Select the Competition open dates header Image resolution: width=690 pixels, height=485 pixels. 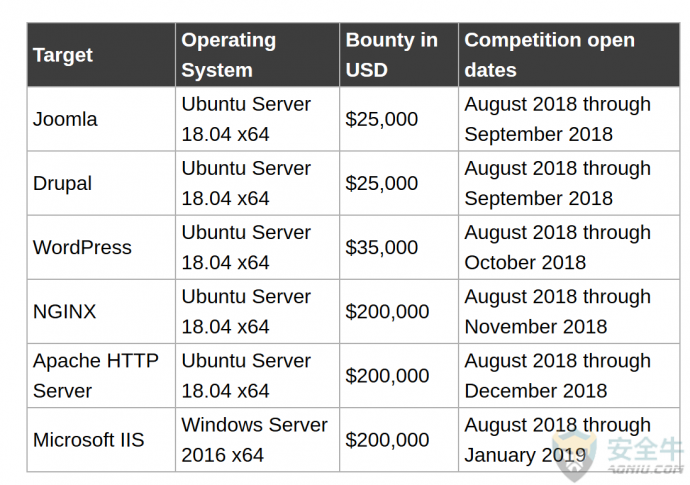click(569, 55)
